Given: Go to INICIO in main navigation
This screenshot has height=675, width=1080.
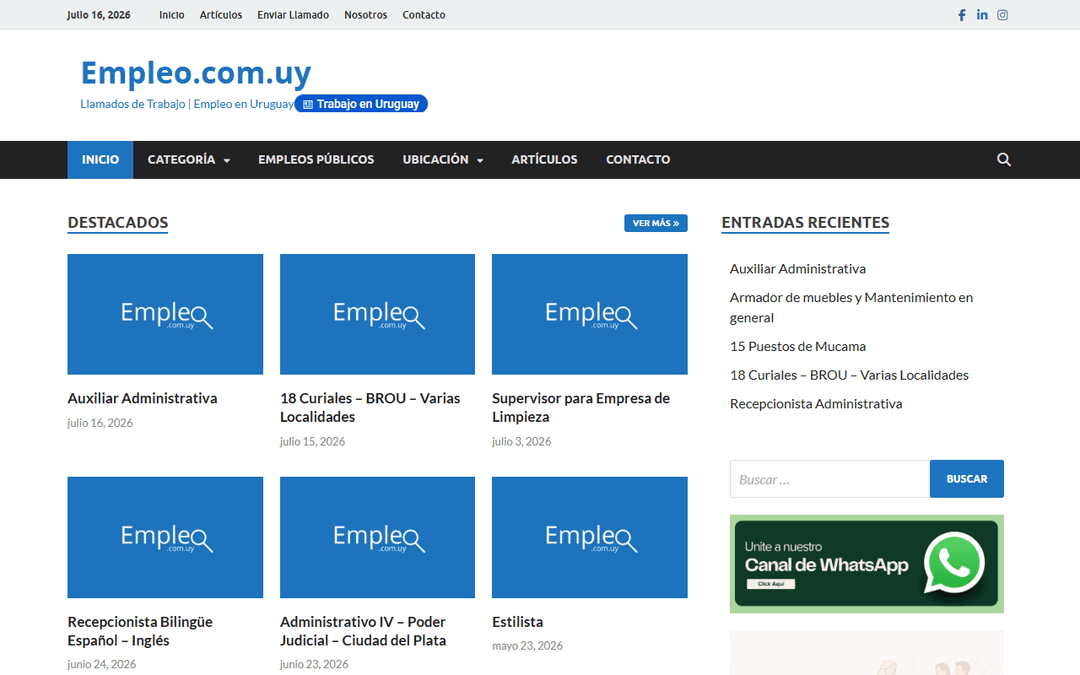Looking at the screenshot, I should 101,160.
